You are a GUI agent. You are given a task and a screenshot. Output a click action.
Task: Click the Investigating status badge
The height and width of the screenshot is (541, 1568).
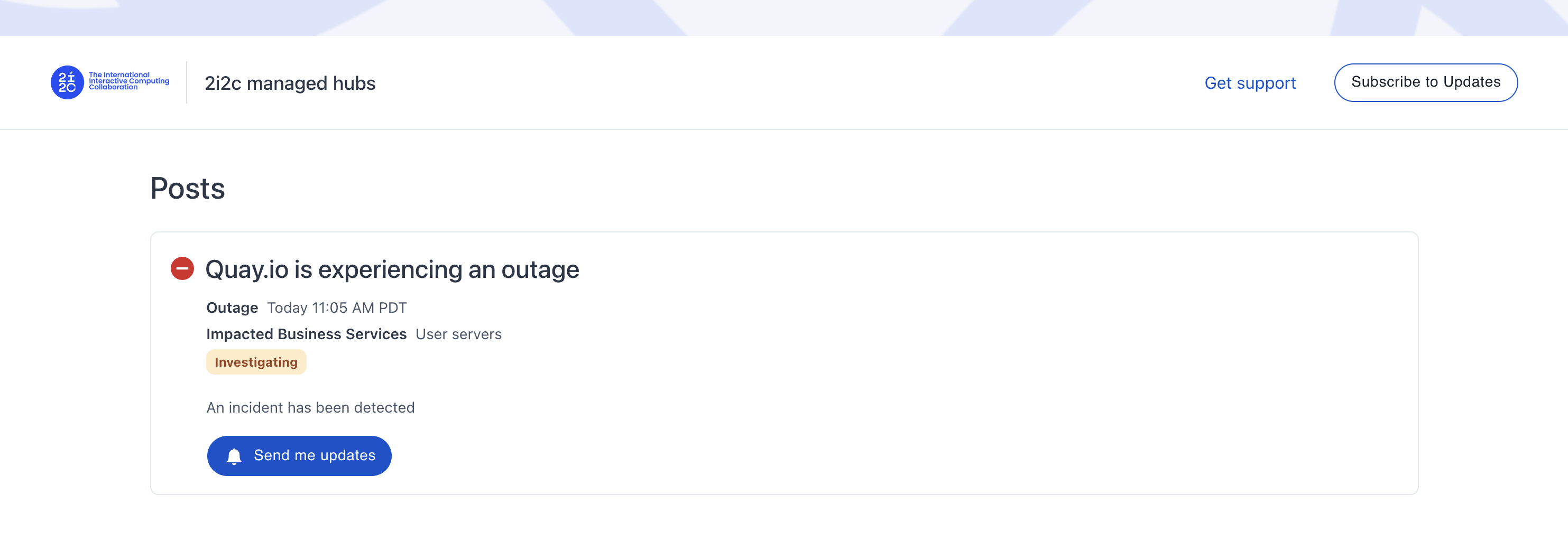coord(256,362)
